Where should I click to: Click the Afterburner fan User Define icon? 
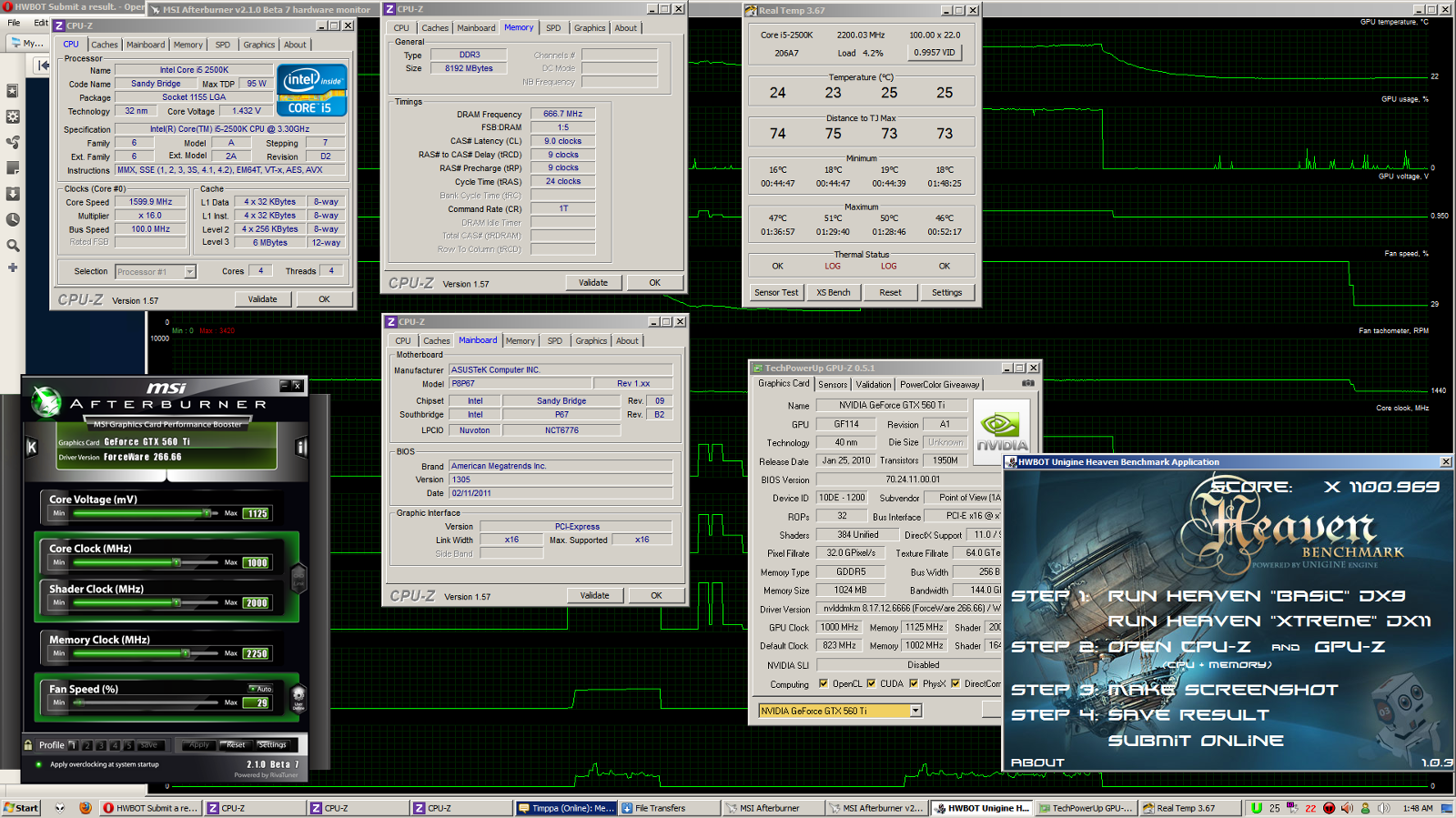[298, 698]
